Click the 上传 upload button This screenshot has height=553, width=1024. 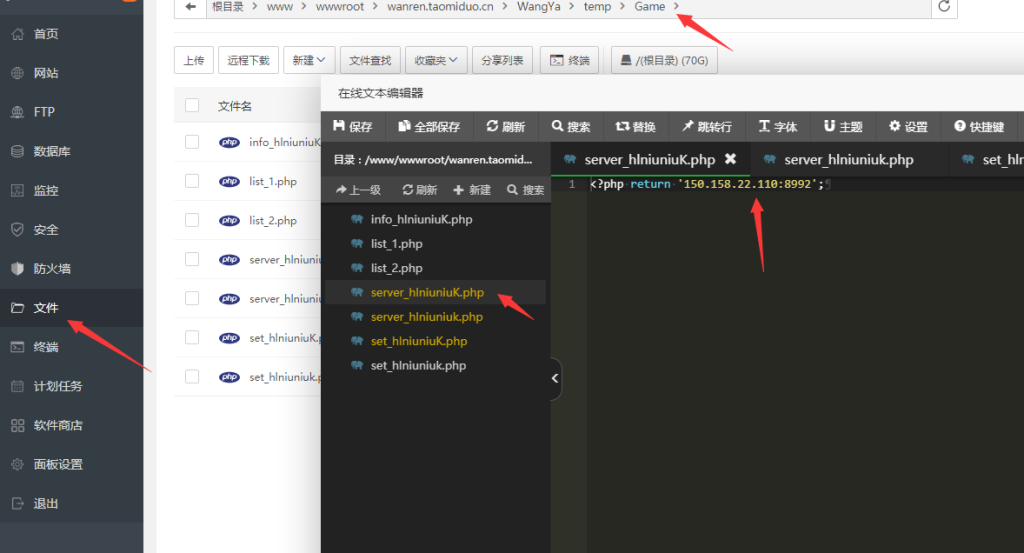(x=194, y=60)
